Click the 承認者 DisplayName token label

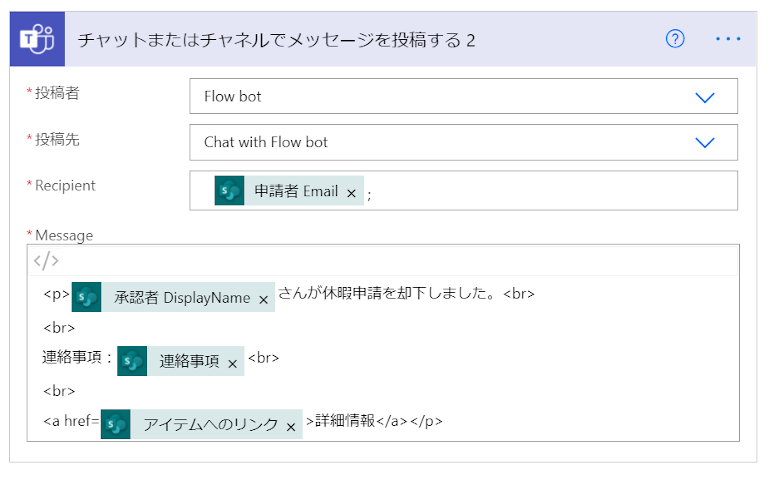182,298
